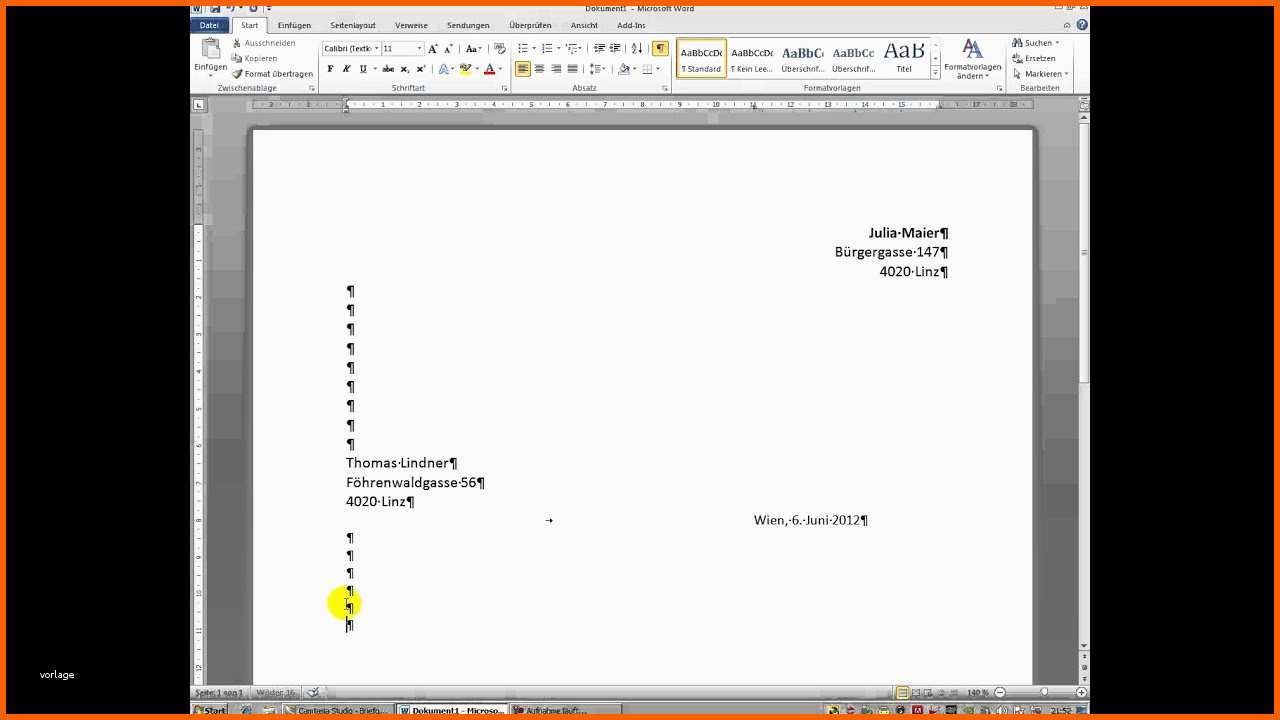
Task: Open the font size dropdown
Action: [419, 48]
